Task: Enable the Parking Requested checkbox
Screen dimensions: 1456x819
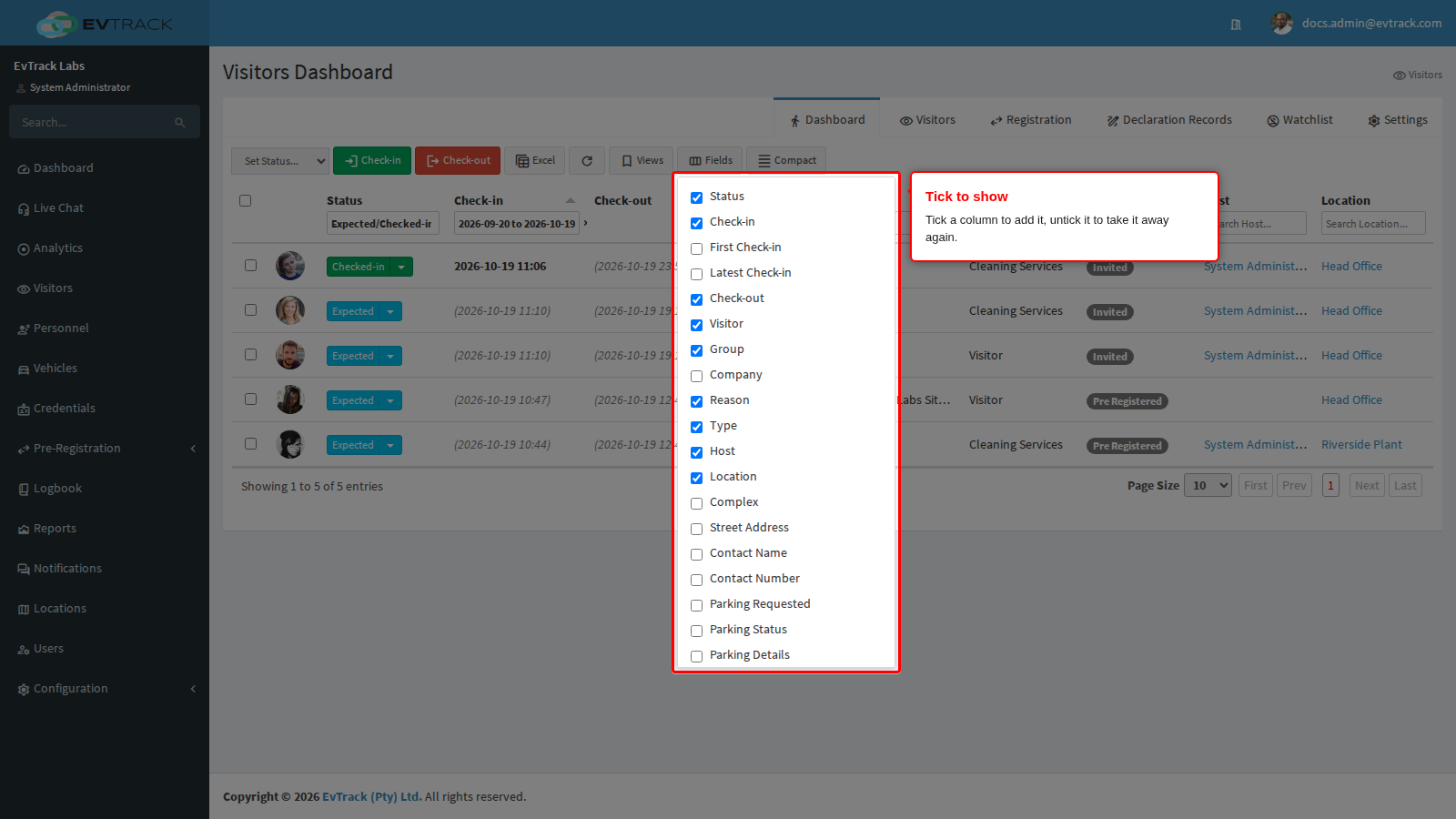Action: point(696,605)
